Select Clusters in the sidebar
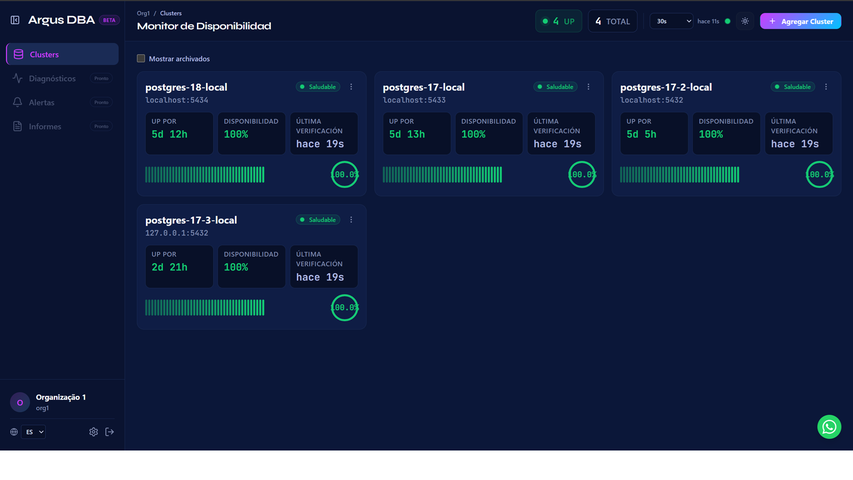The height and width of the screenshot is (480, 853). 62,54
